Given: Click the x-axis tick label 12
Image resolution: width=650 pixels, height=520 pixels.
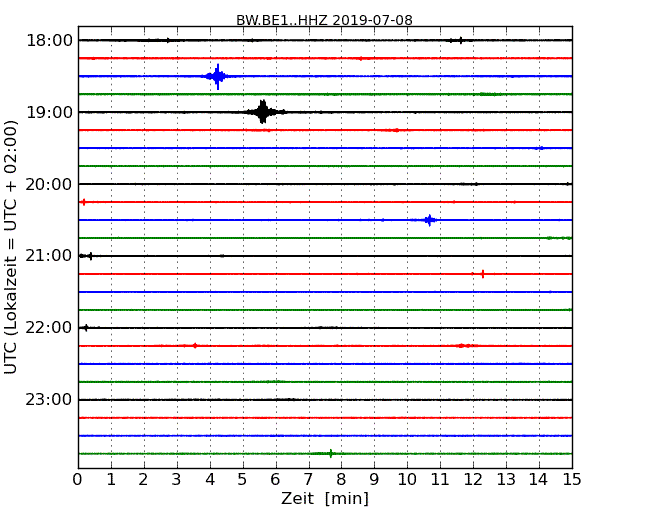Looking at the screenshot, I should (x=473, y=479).
